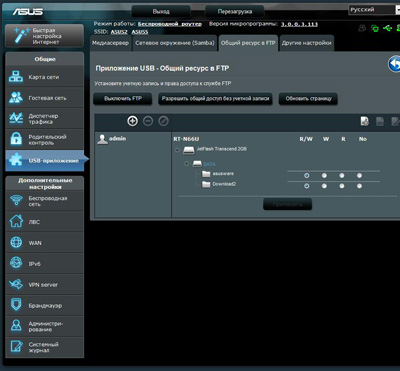Add a new FTP account plus icon
The image size is (400, 371).
pos(133,121)
